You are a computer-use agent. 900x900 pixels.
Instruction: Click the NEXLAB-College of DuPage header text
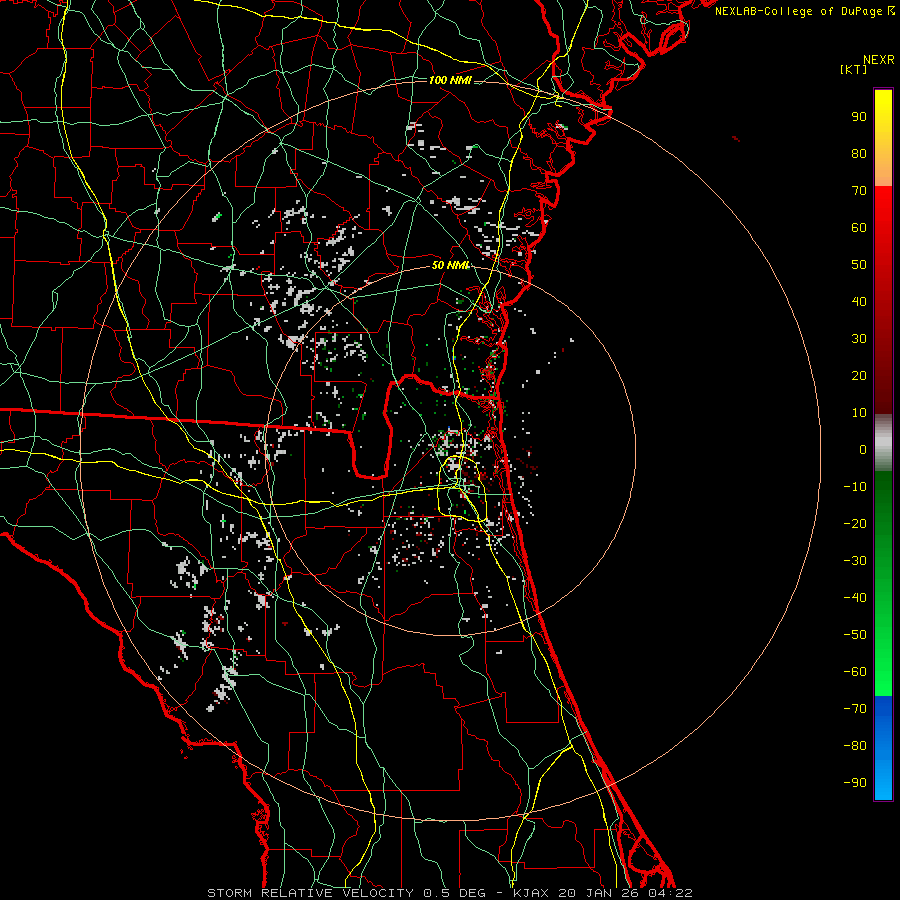(x=805, y=11)
